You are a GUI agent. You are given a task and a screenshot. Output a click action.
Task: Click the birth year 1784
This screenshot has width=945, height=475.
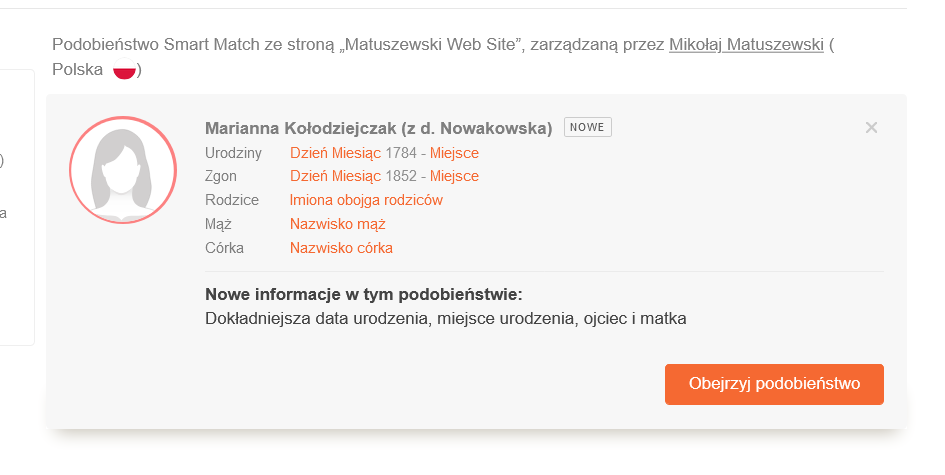(401, 153)
